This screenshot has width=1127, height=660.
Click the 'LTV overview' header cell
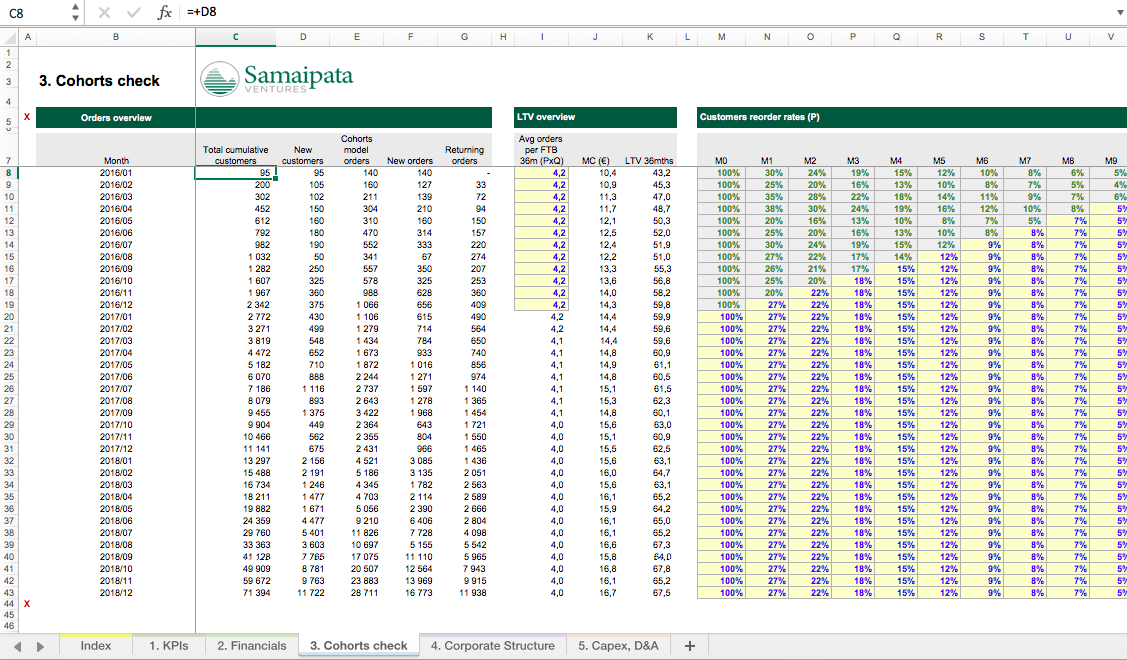pos(595,117)
